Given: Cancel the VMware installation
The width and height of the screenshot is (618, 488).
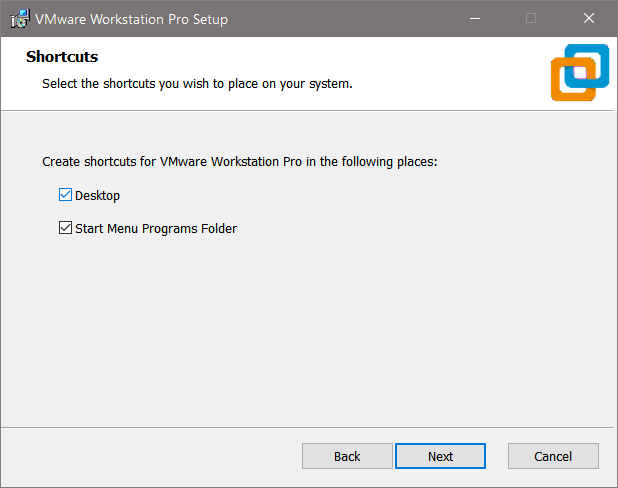Looking at the screenshot, I should pyautogui.click(x=553, y=456).
